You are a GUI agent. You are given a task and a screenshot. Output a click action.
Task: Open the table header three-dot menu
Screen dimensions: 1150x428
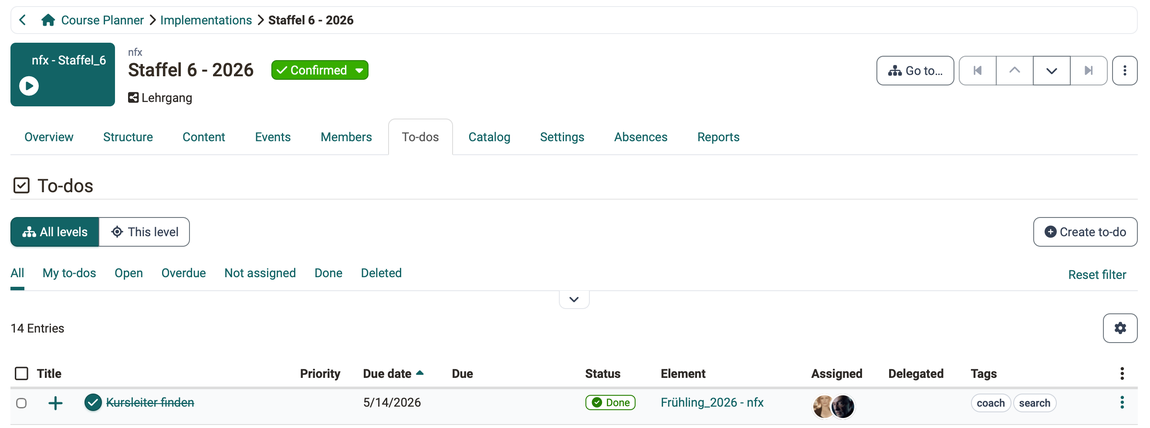(1122, 374)
